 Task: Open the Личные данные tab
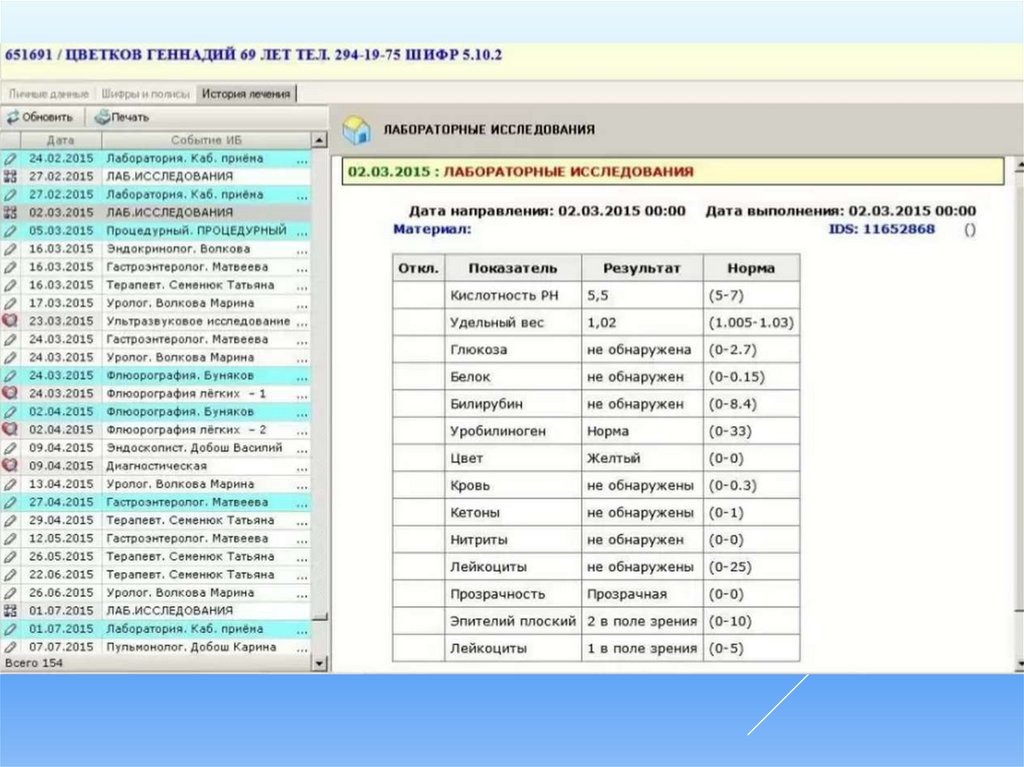tap(49, 94)
